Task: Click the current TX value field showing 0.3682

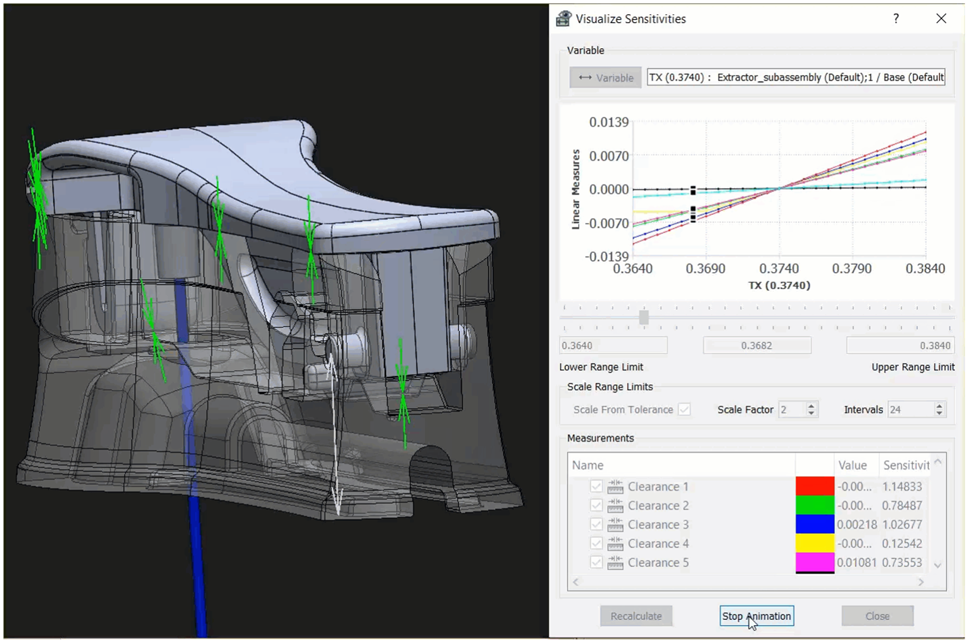Action: [x=755, y=345]
